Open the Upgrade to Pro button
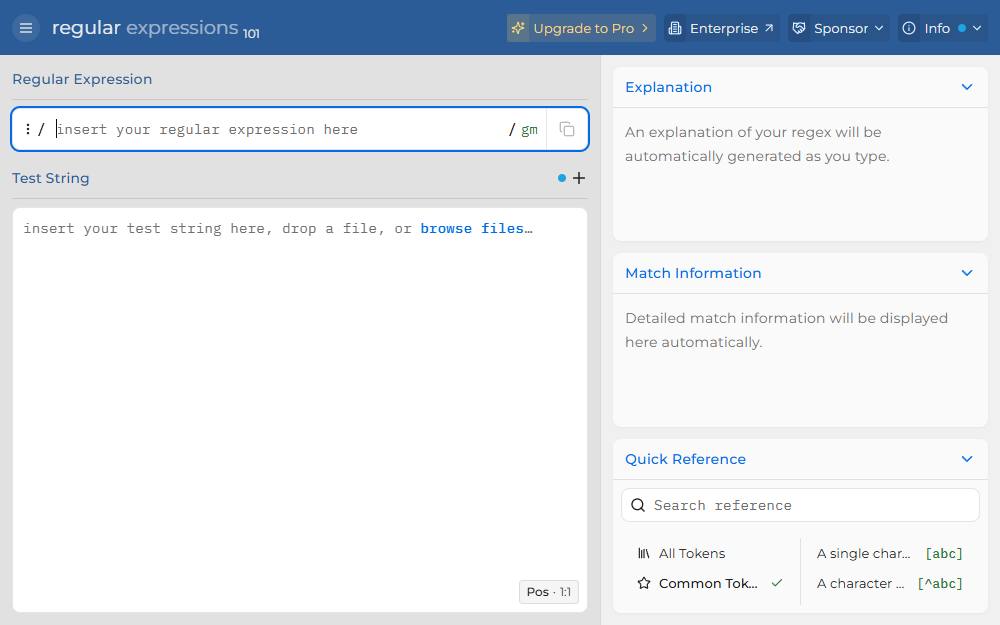Viewport: 1000px width, 625px height. coord(581,28)
